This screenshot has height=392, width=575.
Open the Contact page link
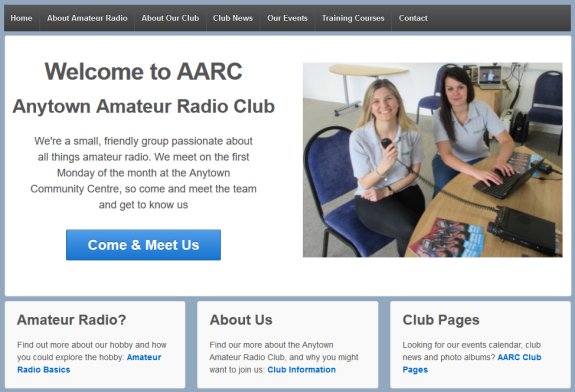click(x=413, y=18)
